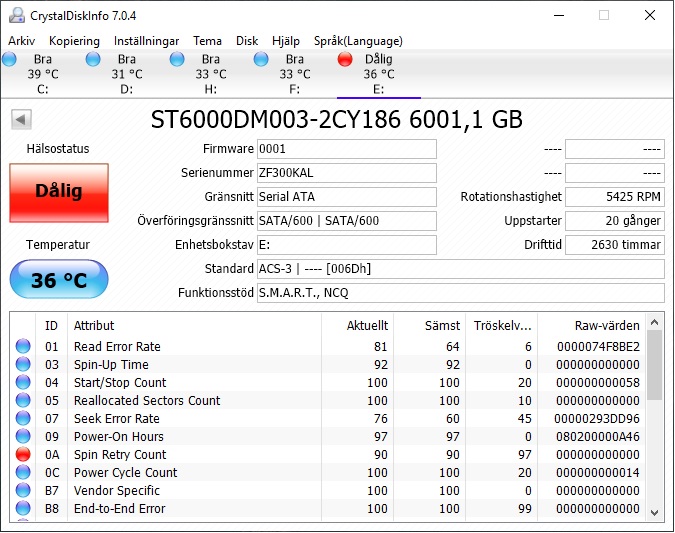The width and height of the screenshot is (675, 533).
Task: Open the Inställningar menu
Action: 146,41
